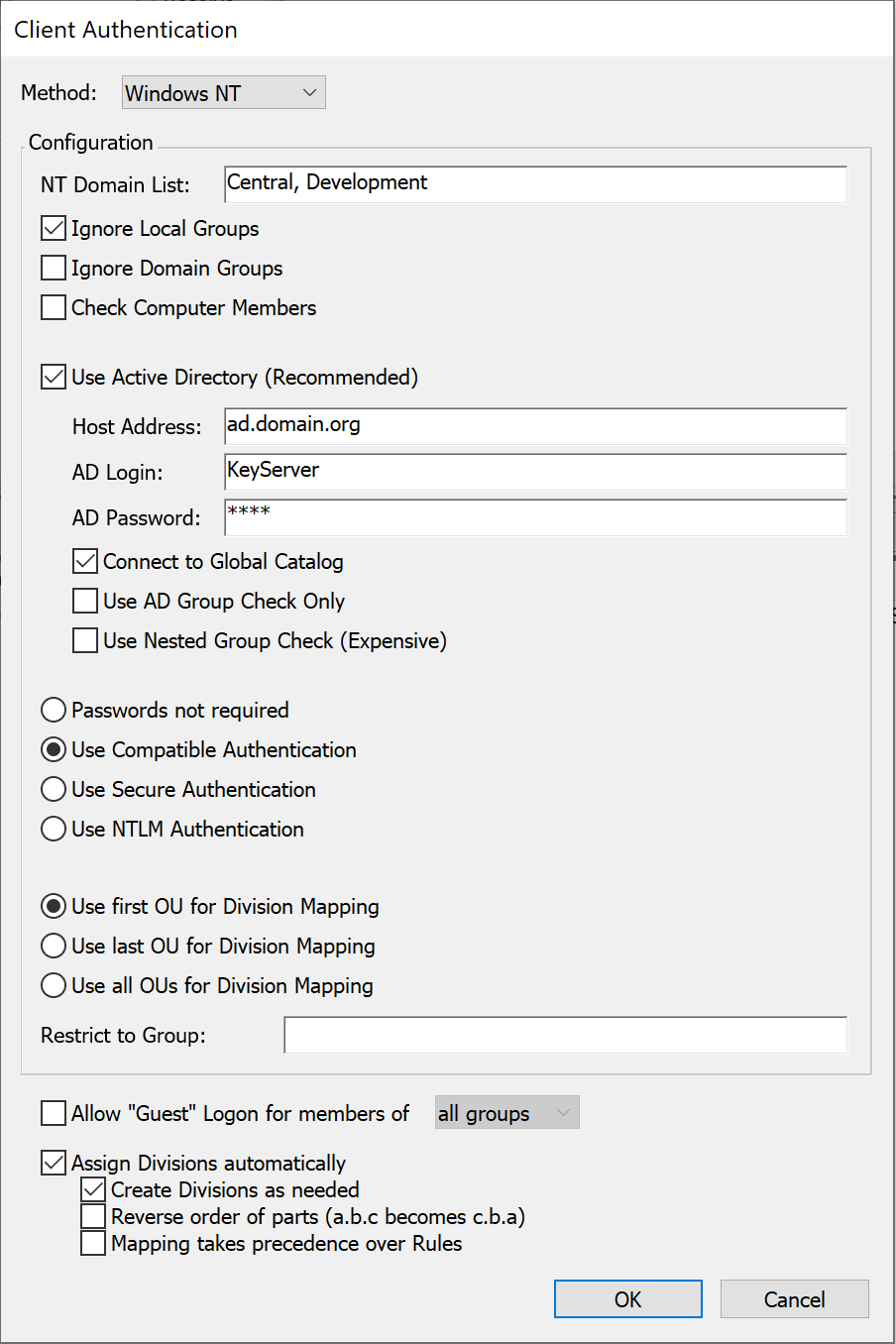Image resolution: width=896 pixels, height=1344 pixels.
Task: Choose Use Secure Authentication radio button
Action: pos(54,790)
